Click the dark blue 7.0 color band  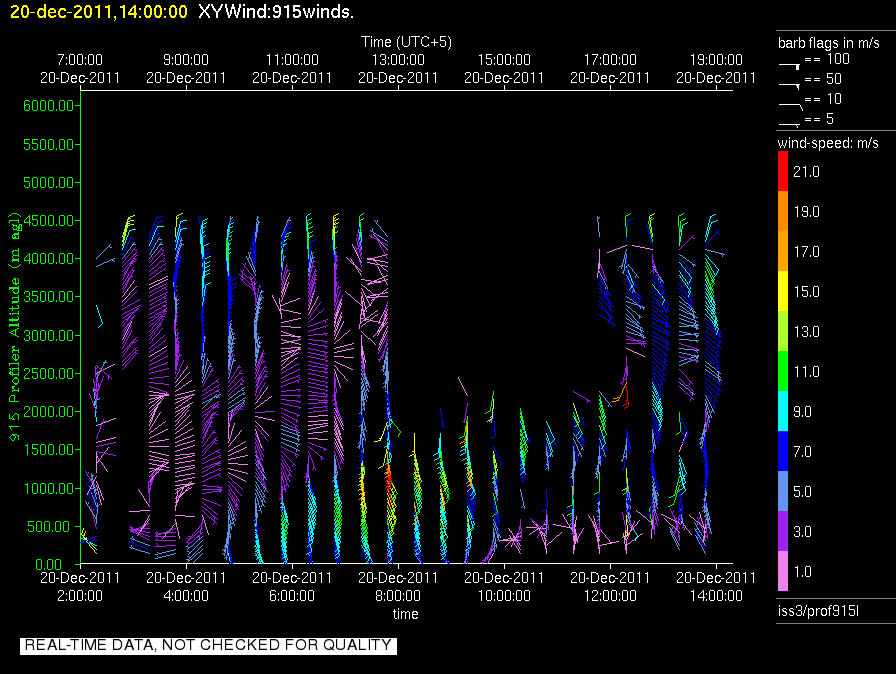click(782, 451)
